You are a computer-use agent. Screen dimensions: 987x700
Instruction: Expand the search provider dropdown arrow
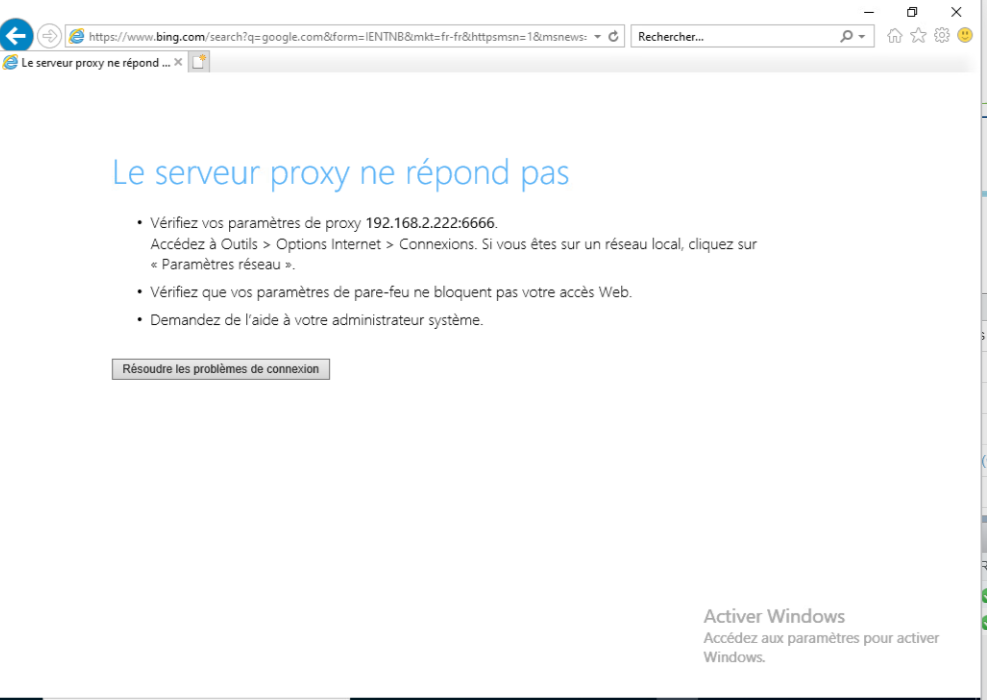[x=862, y=37]
